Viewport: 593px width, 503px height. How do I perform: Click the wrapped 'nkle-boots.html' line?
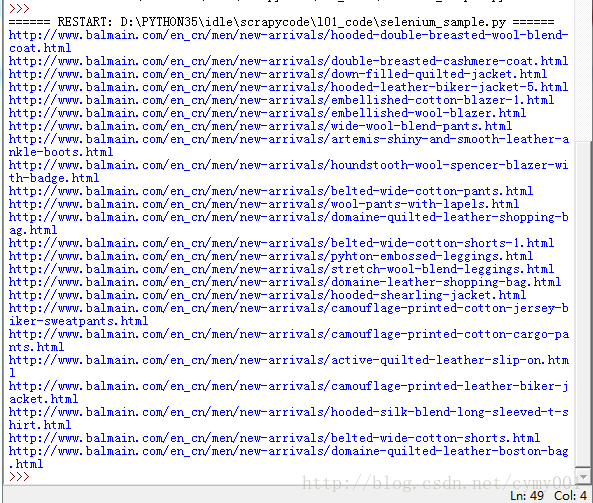61,152
